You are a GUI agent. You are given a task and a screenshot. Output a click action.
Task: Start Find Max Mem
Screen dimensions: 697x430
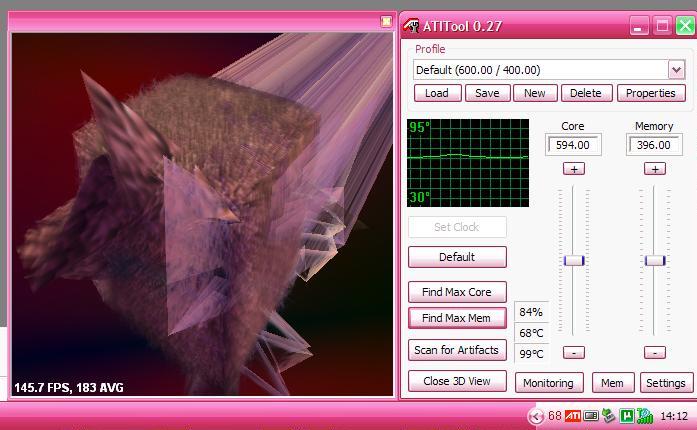457,318
